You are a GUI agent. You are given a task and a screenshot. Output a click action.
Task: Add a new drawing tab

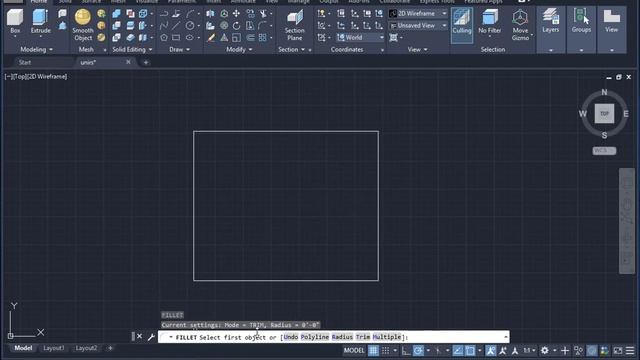(x=146, y=62)
